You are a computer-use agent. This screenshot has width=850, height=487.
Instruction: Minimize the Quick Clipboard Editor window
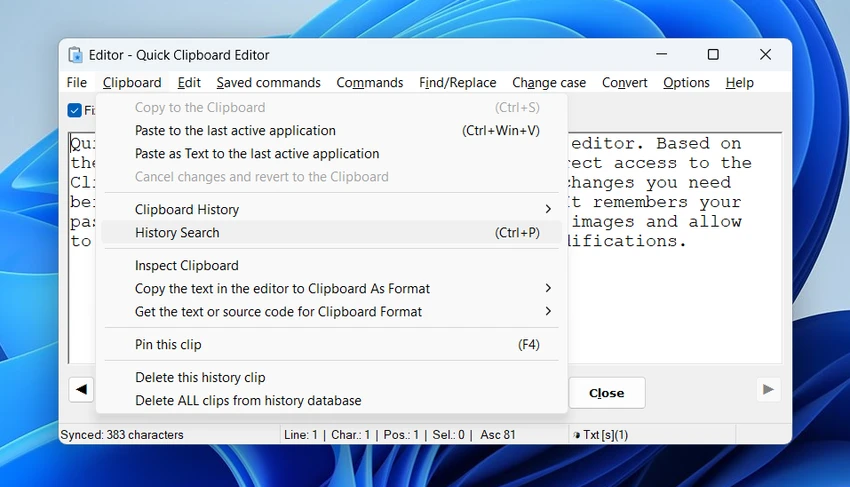pyautogui.click(x=661, y=54)
